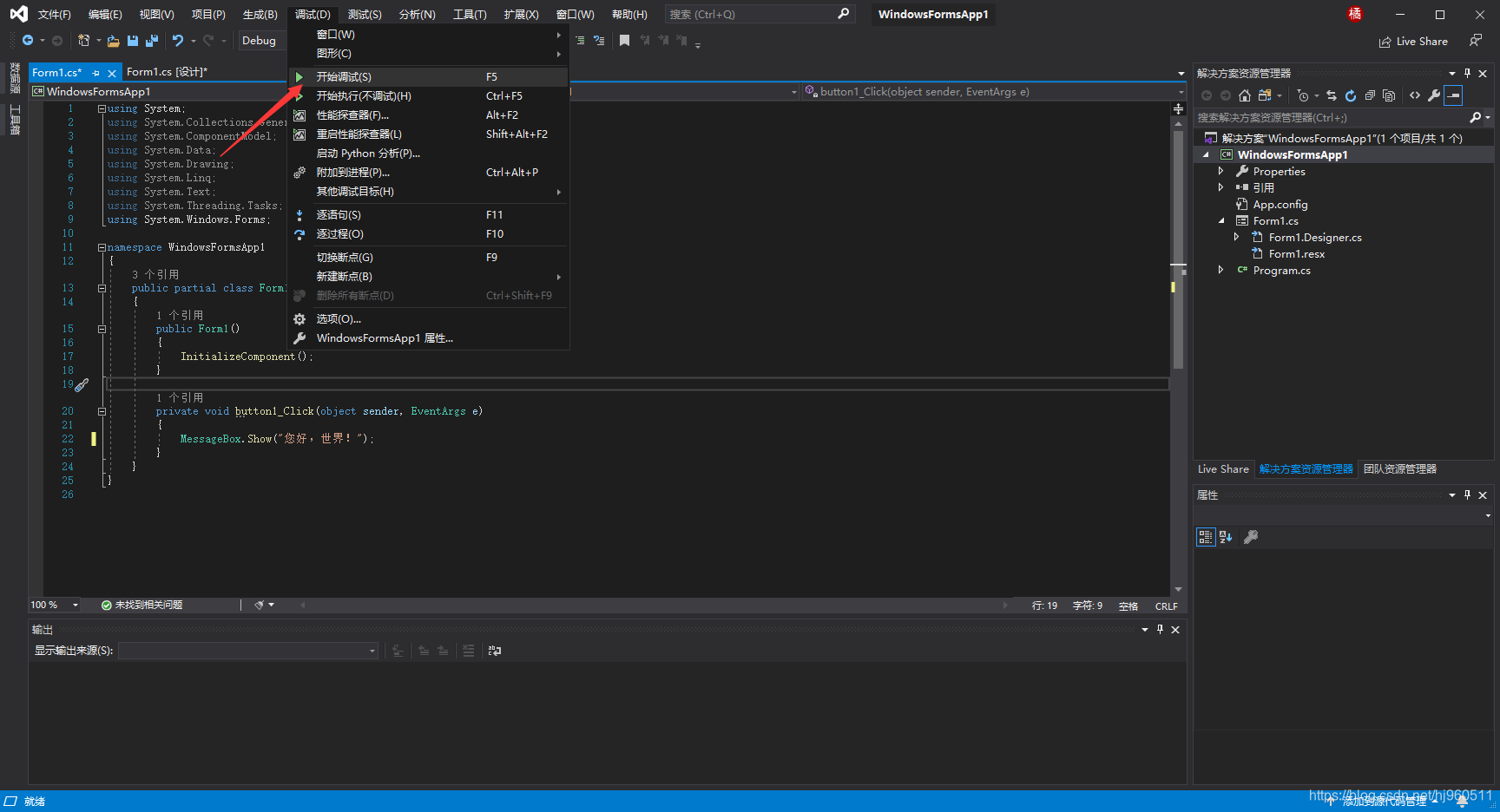Collapse the Form1.cs tree node
The width and height of the screenshot is (1500, 812).
pos(1221,221)
